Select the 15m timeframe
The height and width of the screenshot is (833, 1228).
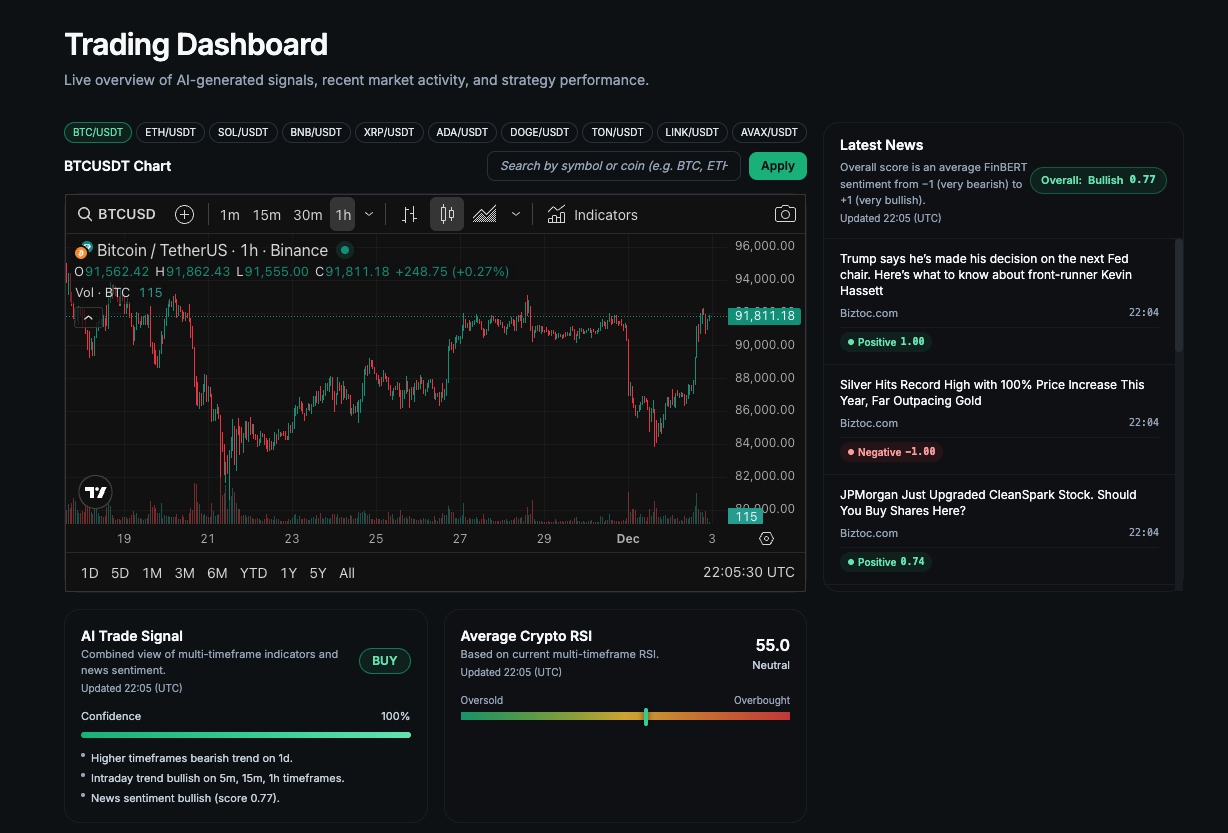(266, 214)
